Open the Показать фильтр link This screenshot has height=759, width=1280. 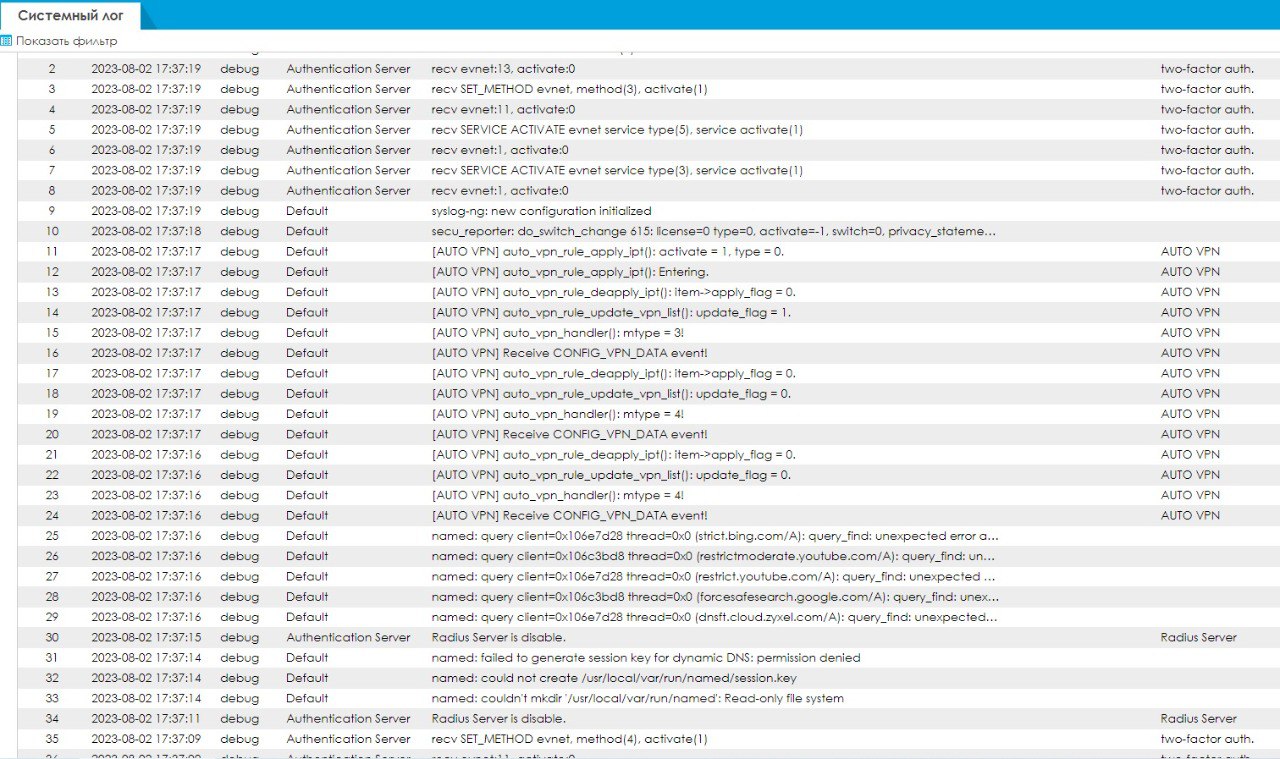coord(66,41)
